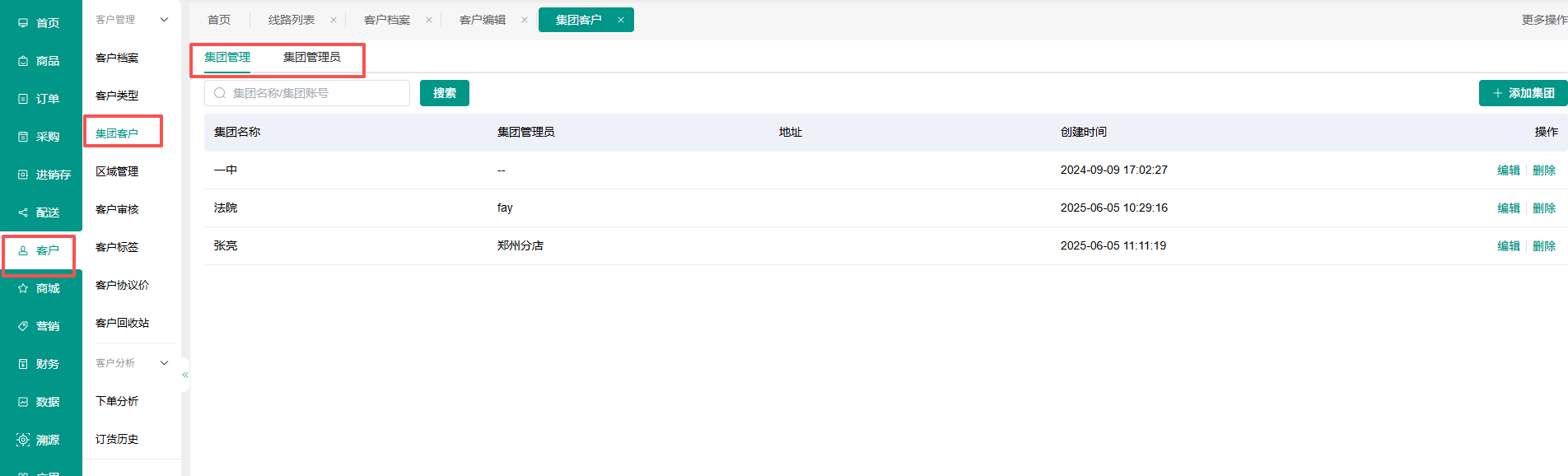
Task: Collapse the submenu with double-arrow handle
Action: (x=185, y=375)
